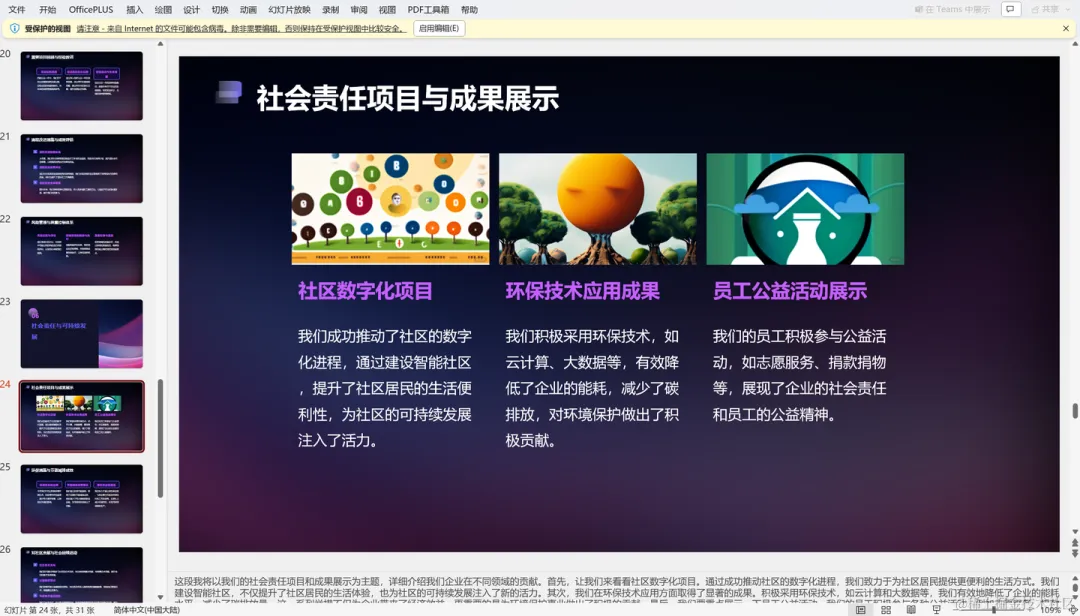Image resolution: width=1080 pixels, height=616 pixels.
Task: Select slide 20 thumbnail
Action: pyautogui.click(x=81, y=85)
